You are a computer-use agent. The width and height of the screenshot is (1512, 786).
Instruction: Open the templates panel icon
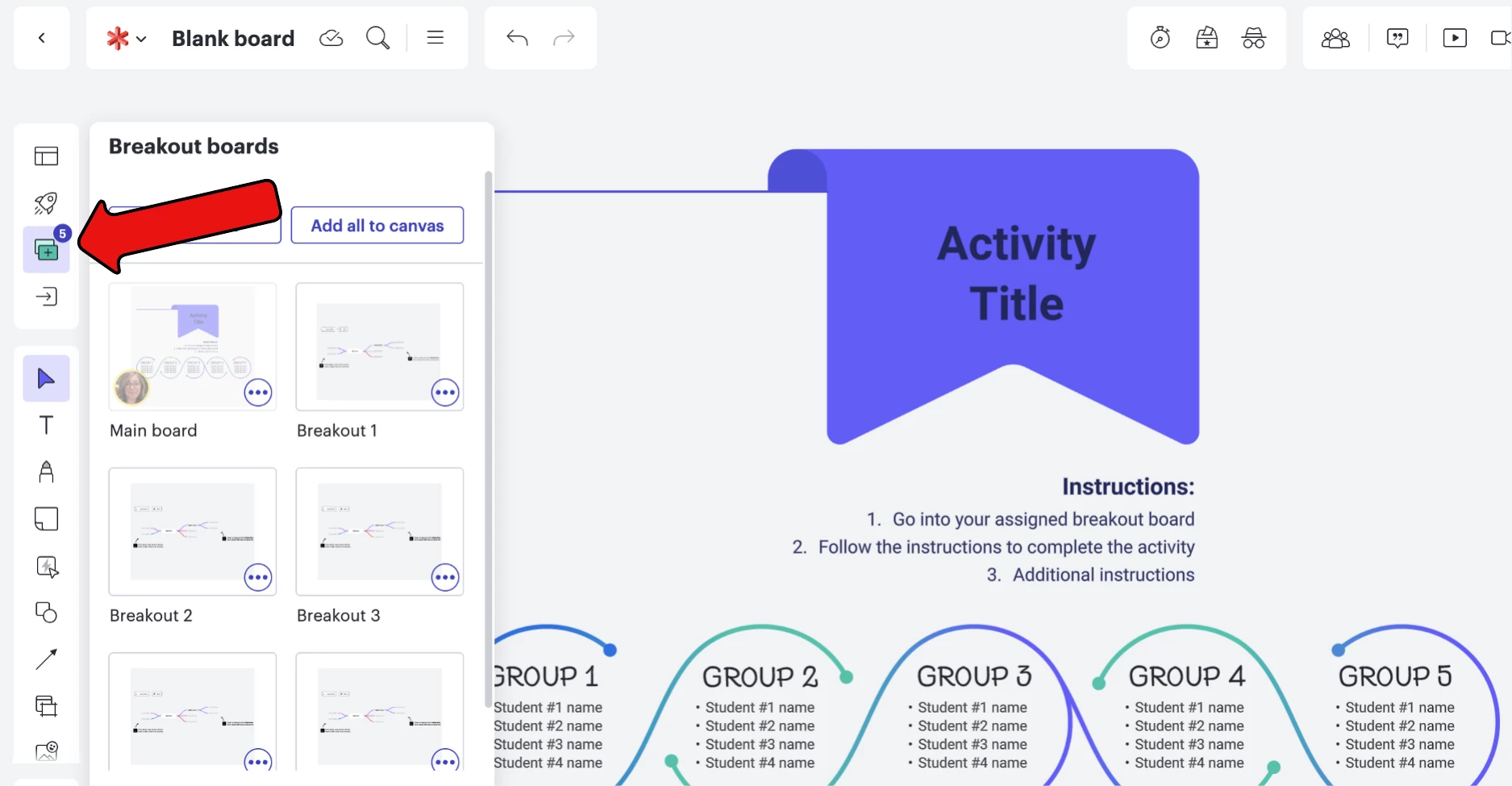(46, 156)
